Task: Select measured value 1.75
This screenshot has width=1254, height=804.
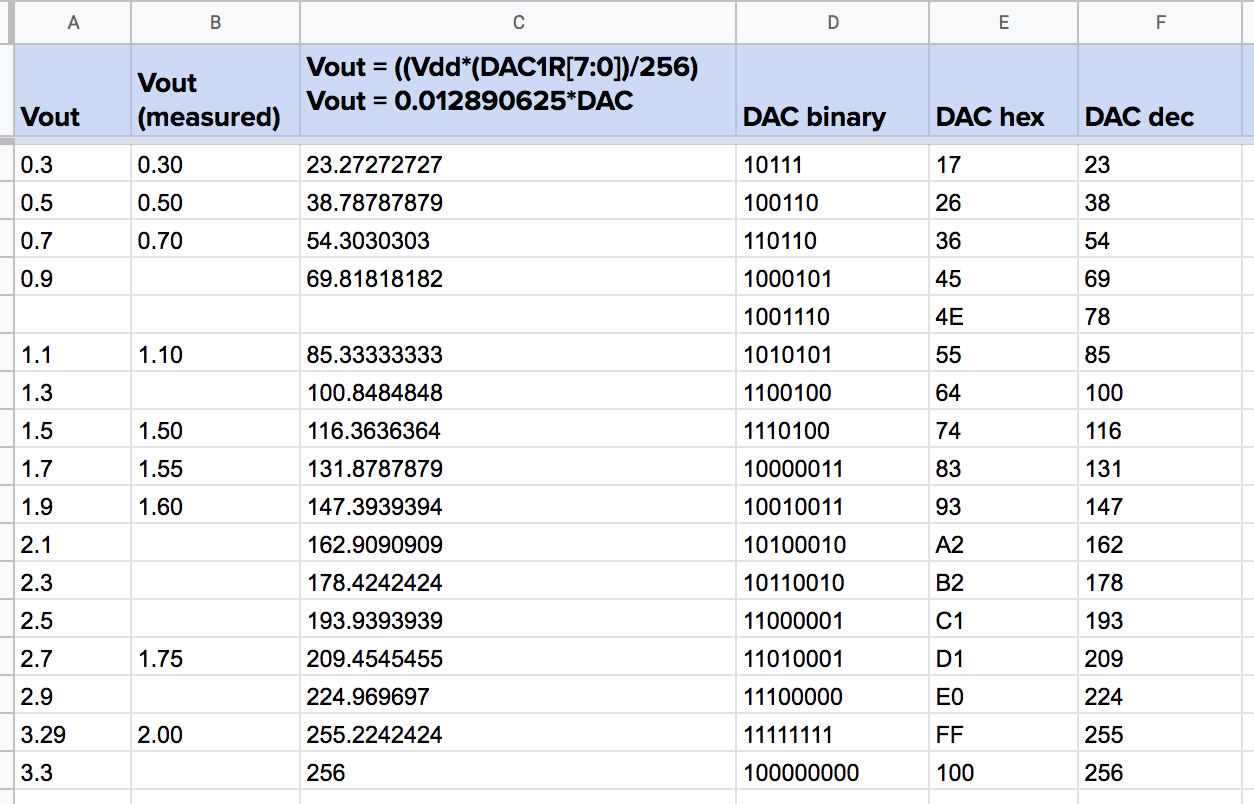Action: [x=215, y=659]
